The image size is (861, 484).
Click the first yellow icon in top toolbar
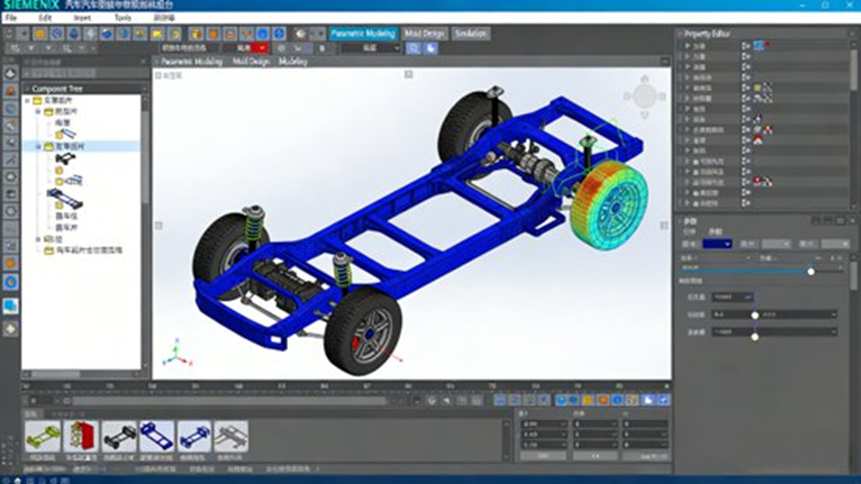(41, 33)
